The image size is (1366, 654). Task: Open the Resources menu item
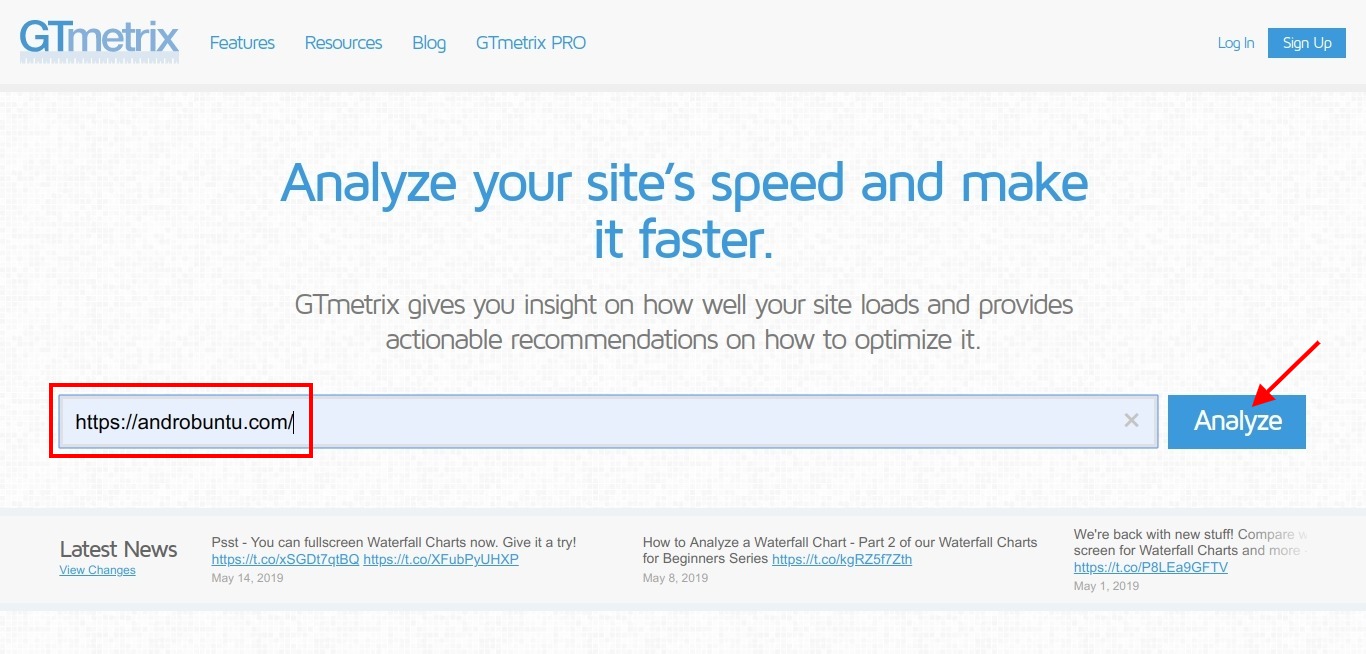pyautogui.click(x=343, y=43)
